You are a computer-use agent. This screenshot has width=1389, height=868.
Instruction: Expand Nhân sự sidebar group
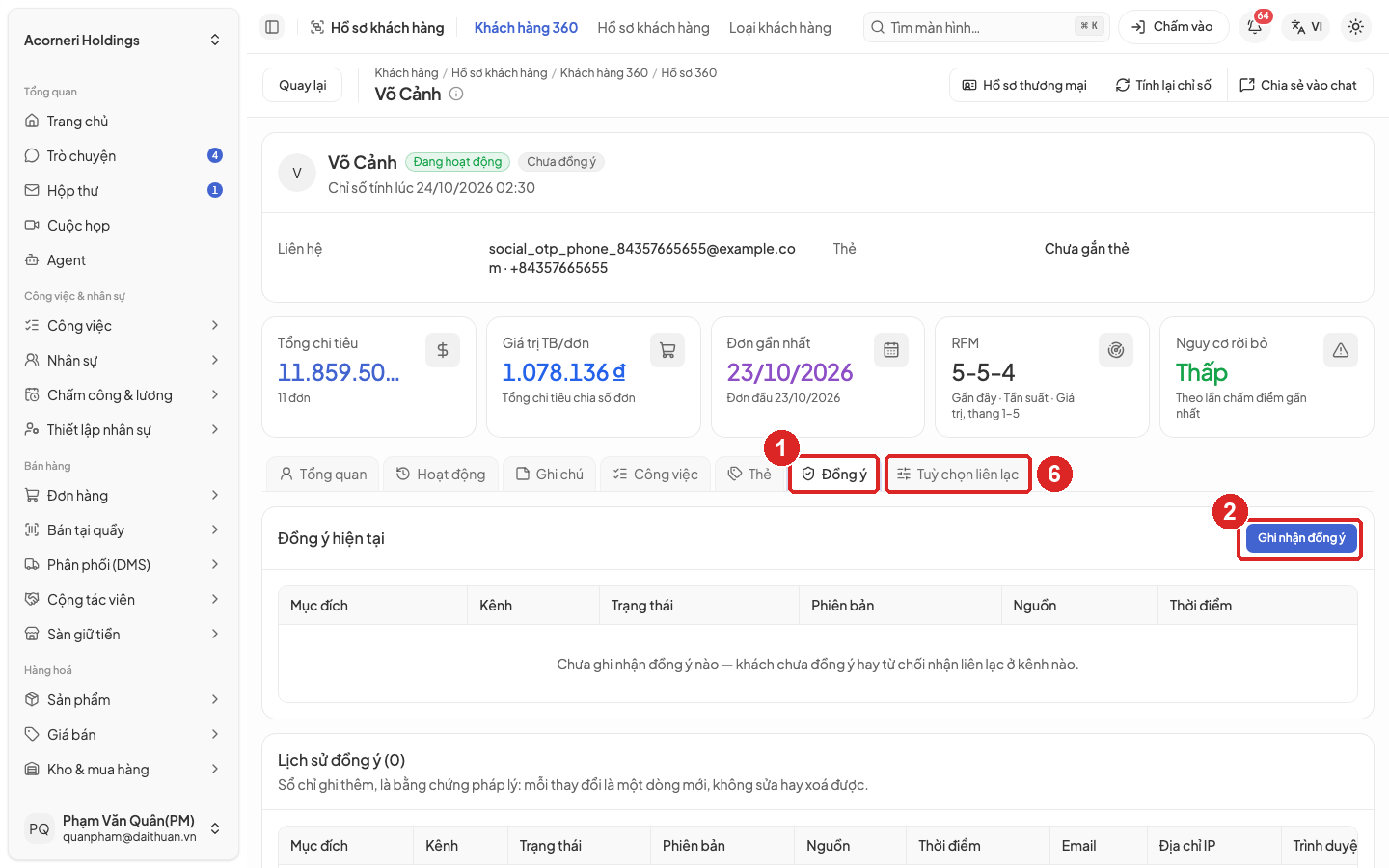(x=123, y=361)
